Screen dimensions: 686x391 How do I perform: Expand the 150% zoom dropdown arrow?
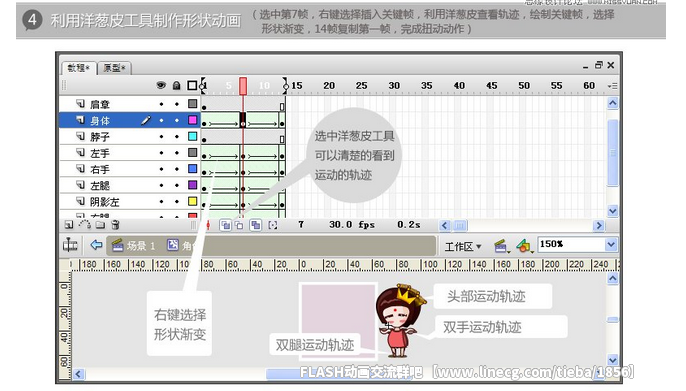pos(611,244)
